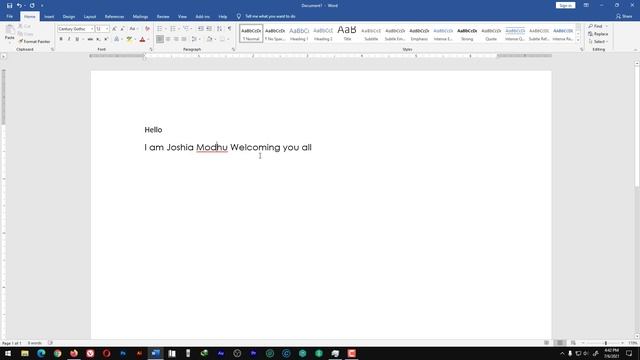Switch to Review tab
The height and width of the screenshot is (360, 640).
(x=163, y=17)
